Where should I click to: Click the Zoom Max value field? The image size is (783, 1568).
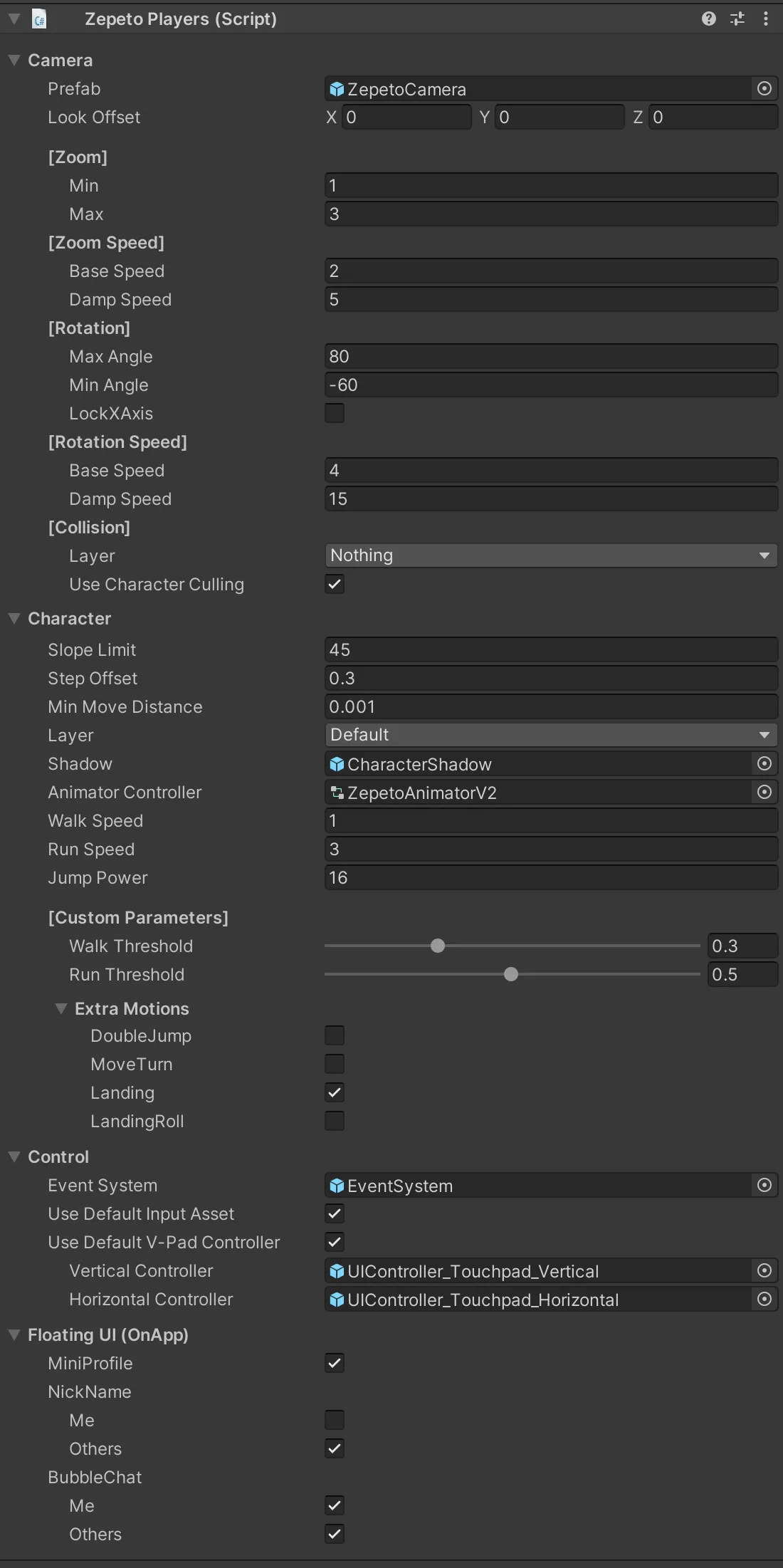pos(551,214)
